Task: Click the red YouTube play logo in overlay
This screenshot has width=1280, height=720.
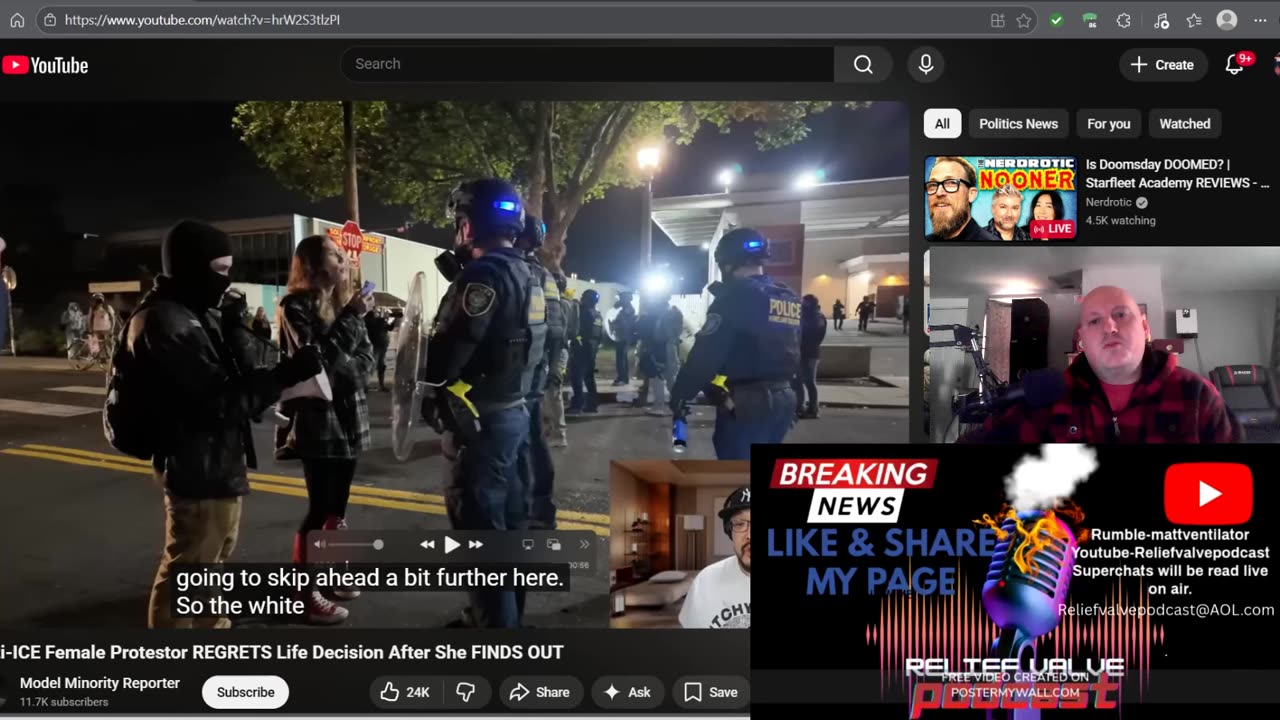Action: (x=1208, y=494)
